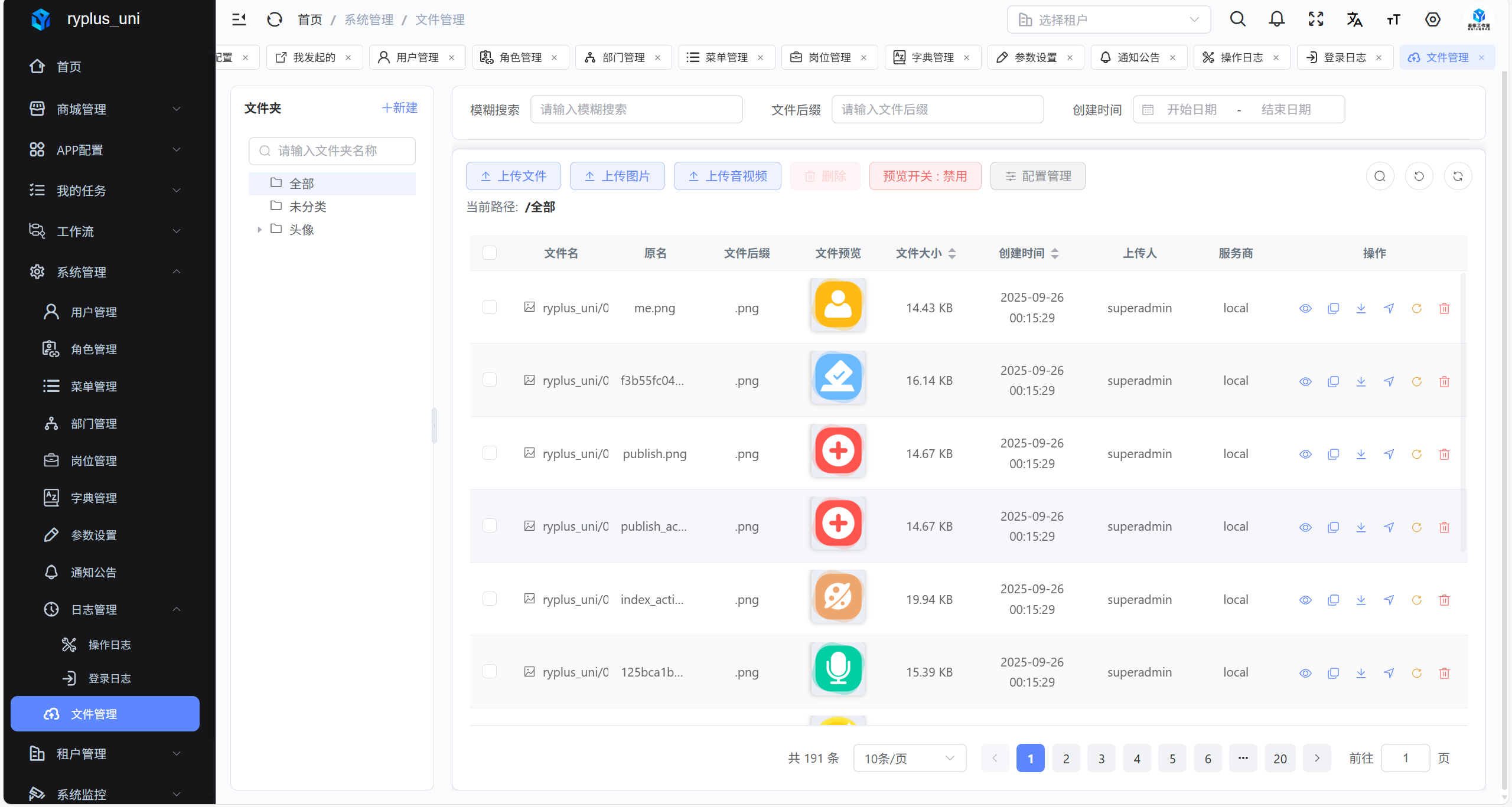Check the me.png row checkbox

[x=489, y=307]
